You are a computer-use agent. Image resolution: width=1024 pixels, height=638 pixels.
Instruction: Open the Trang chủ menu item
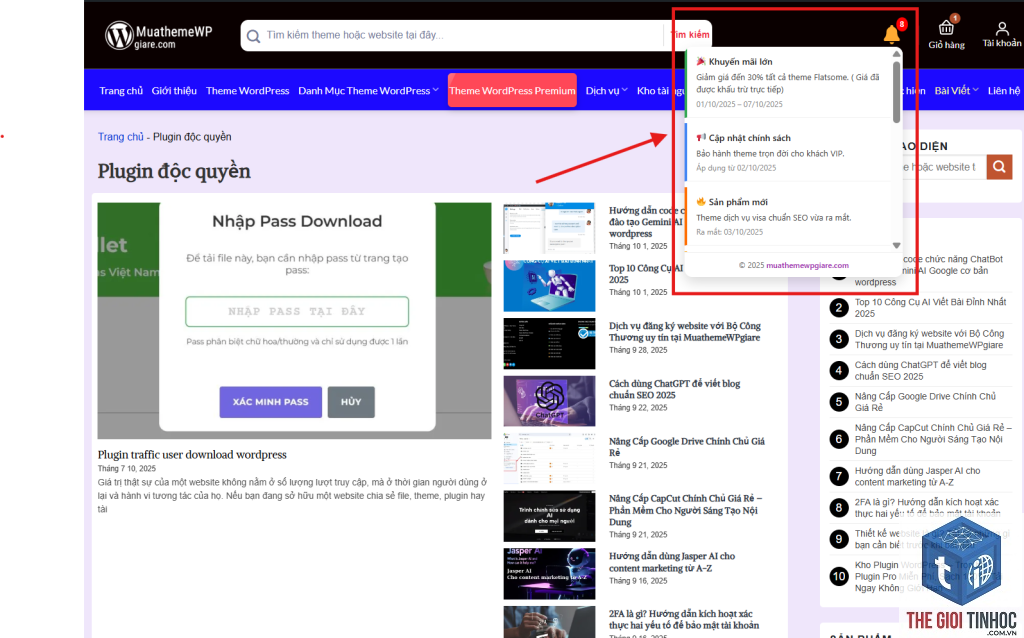click(121, 91)
